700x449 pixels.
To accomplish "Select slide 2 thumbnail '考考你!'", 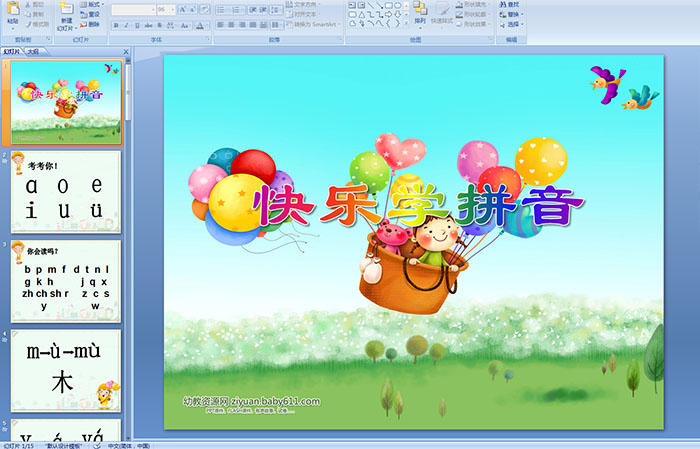I will 66,192.
